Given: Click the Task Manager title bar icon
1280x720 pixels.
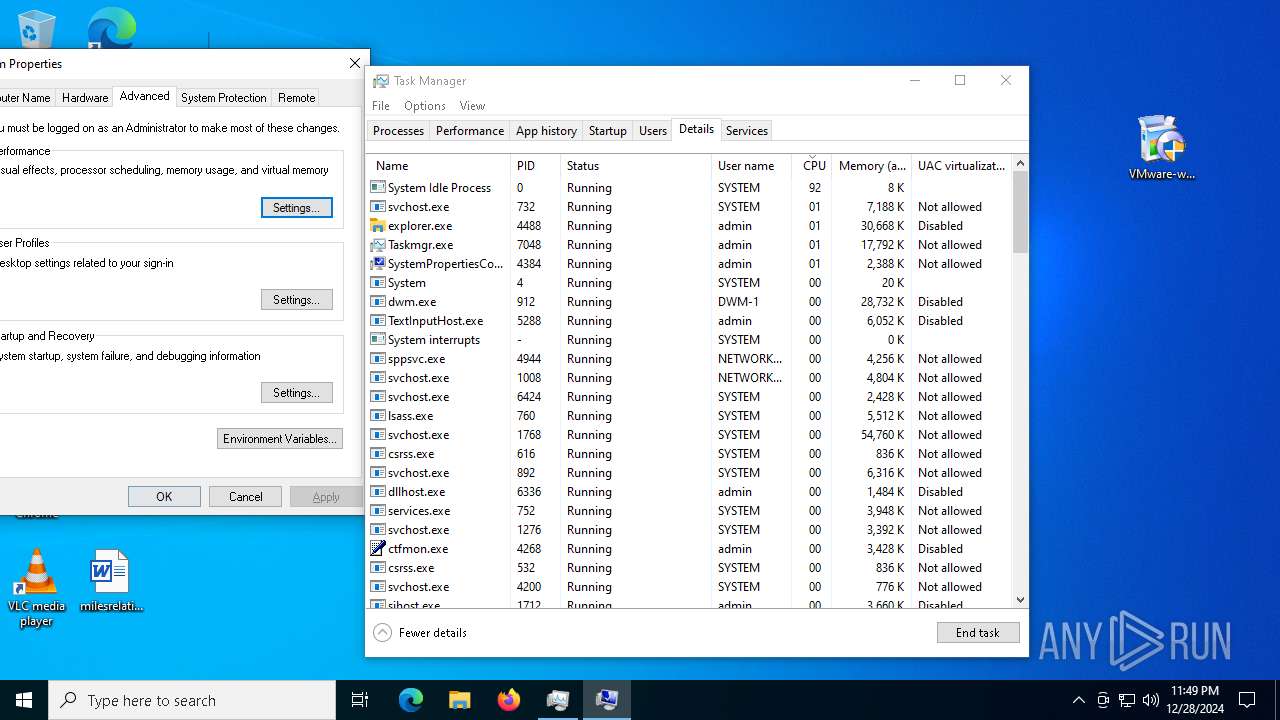Looking at the screenshot, I should (381, 81).
